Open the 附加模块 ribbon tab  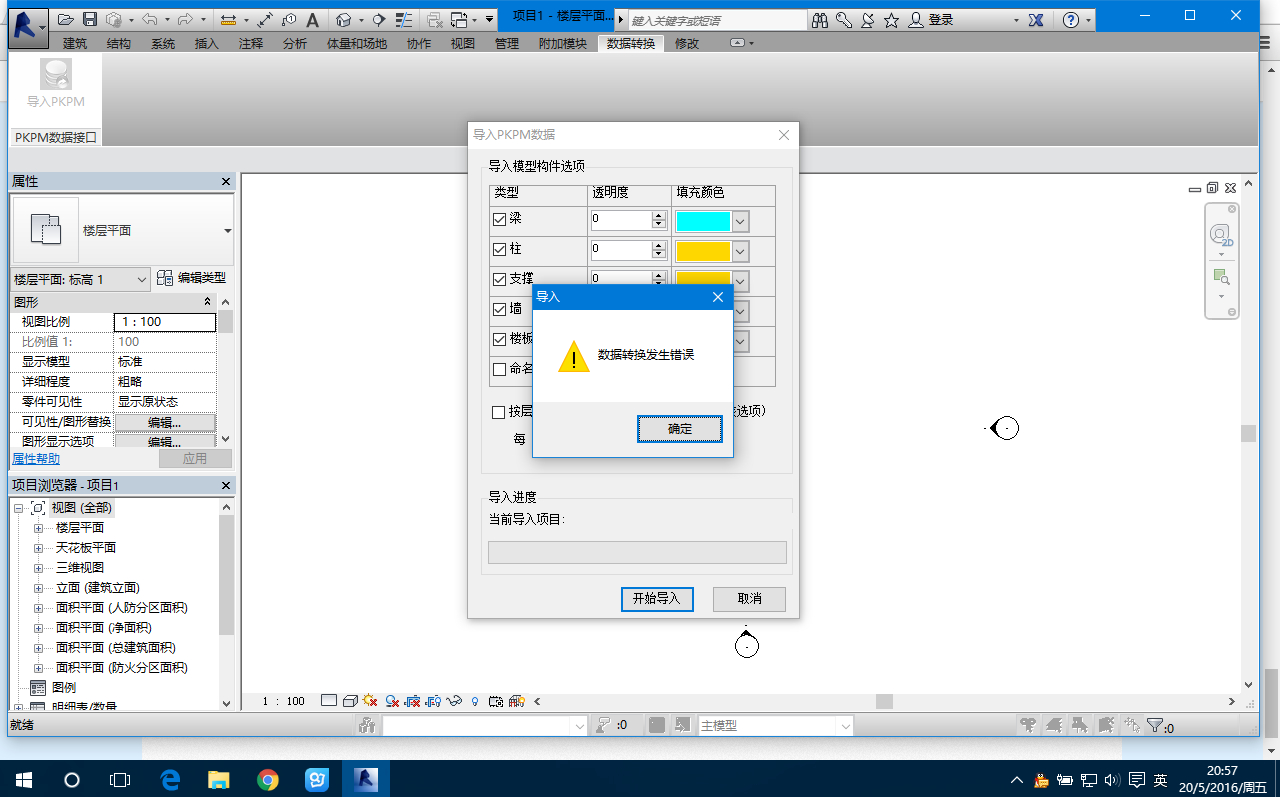point(563,43)
